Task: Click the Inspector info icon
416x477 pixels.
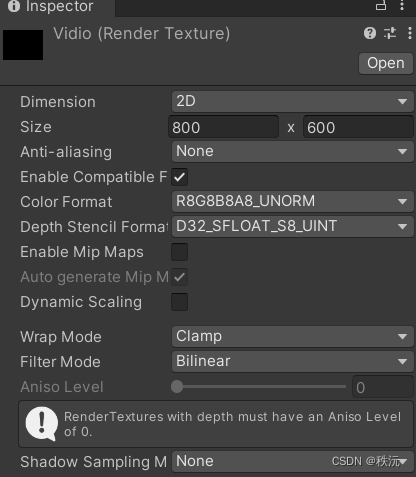Action: point(14,6)
